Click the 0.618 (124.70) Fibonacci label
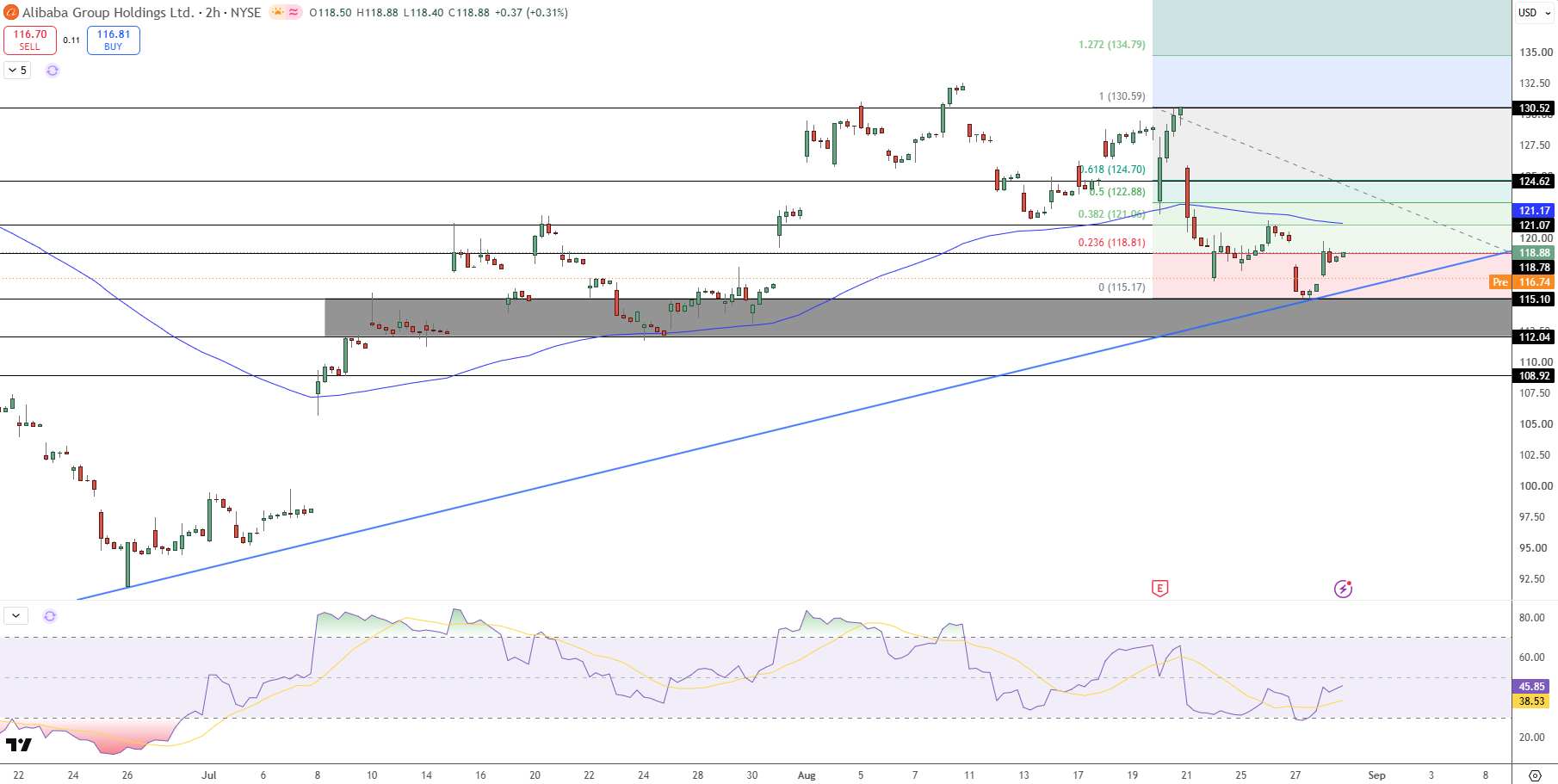Viewport: 1558px width, 784px height. pos(1113,170)
